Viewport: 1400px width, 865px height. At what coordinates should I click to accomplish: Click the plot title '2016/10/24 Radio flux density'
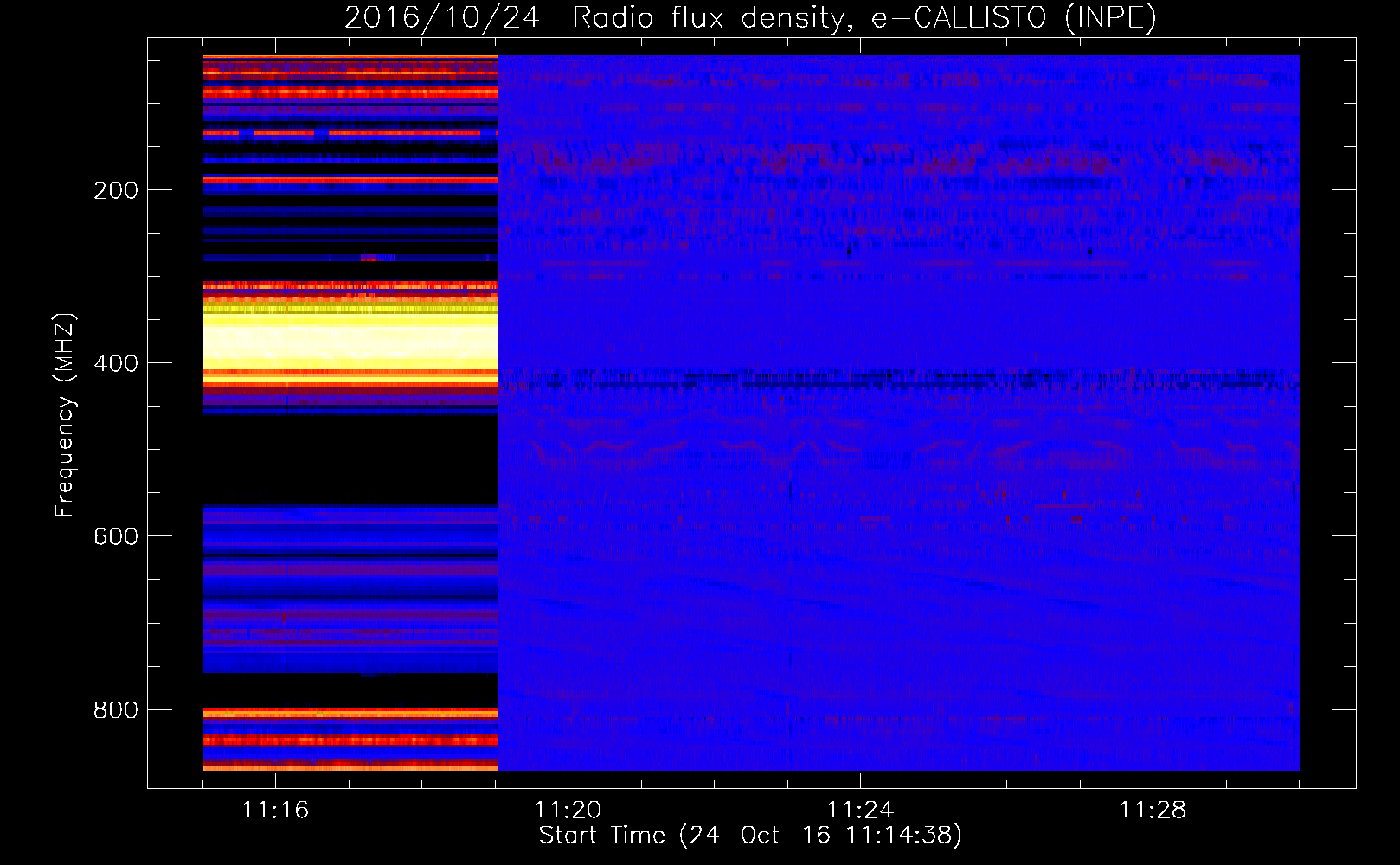750,17
